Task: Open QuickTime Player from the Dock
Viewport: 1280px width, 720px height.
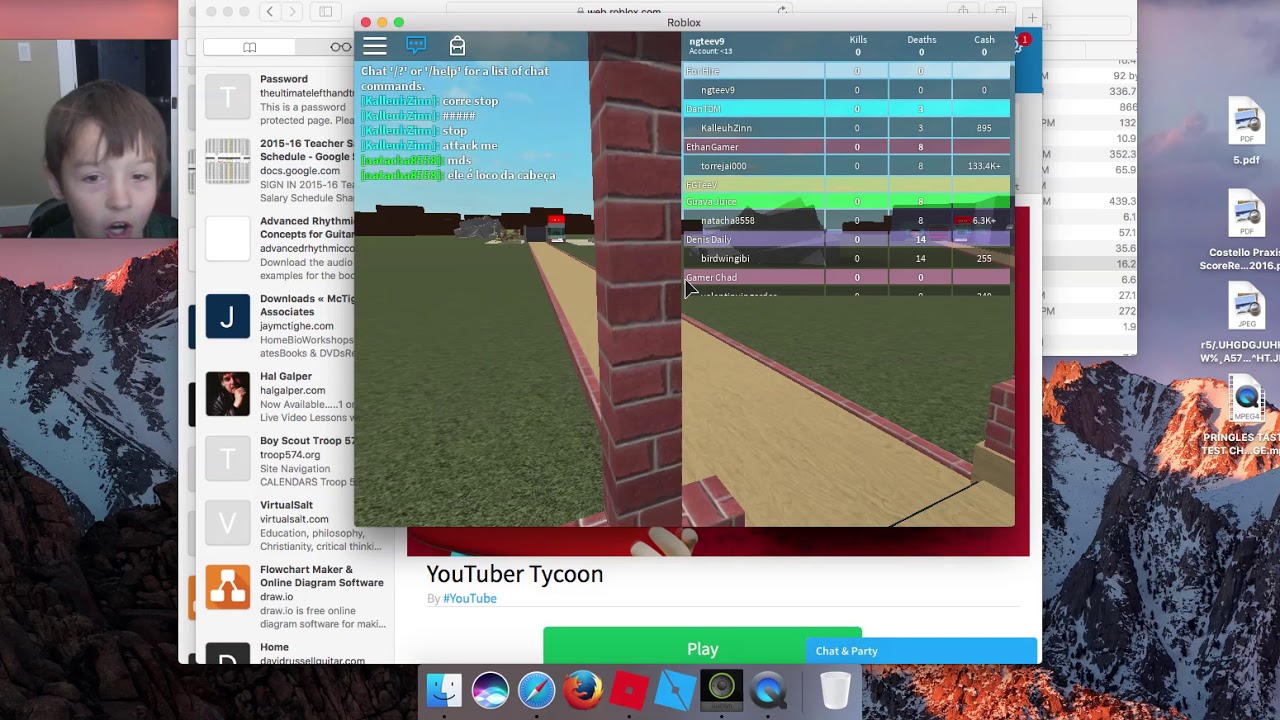Action: (768, 690)
